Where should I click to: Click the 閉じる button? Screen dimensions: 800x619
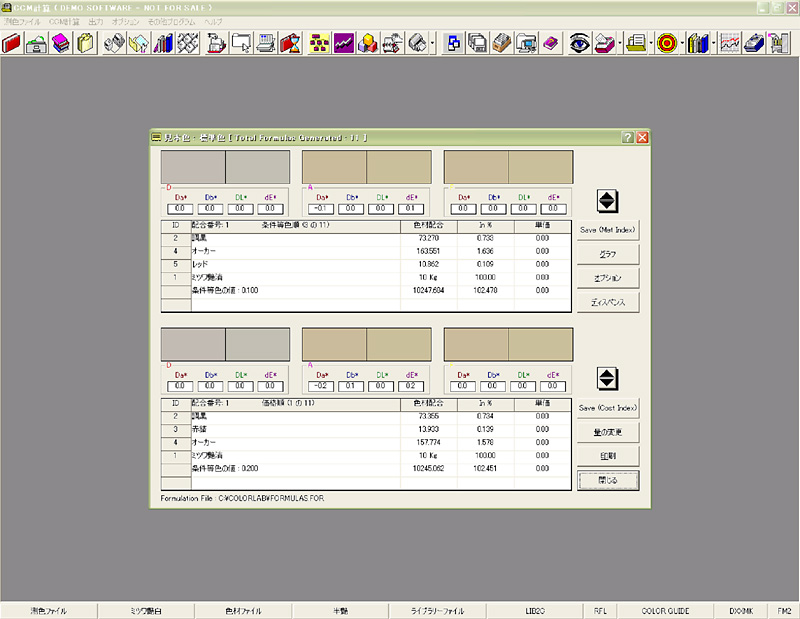[x=608, y=479]
